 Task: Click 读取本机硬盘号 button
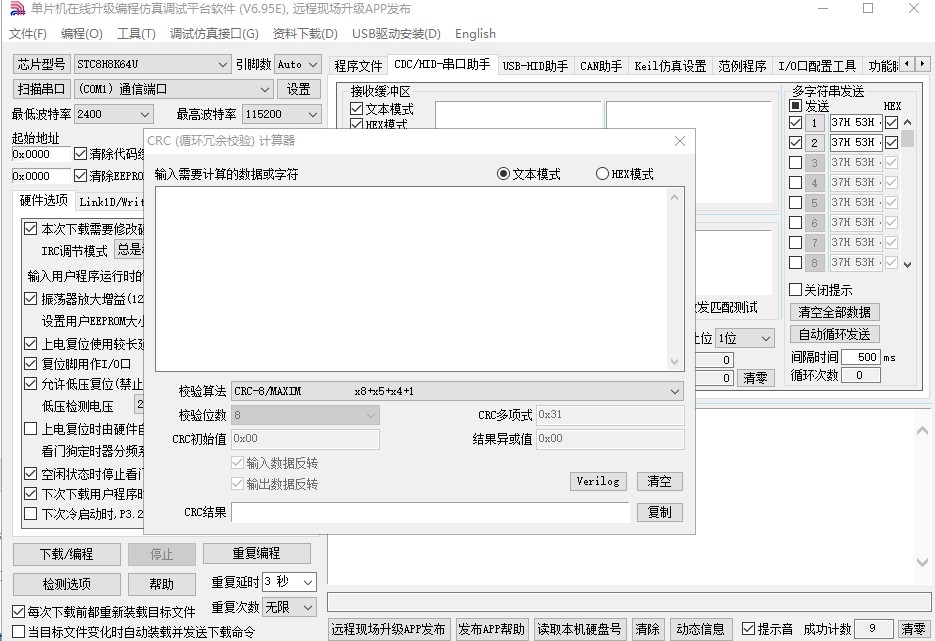(580, 629)
